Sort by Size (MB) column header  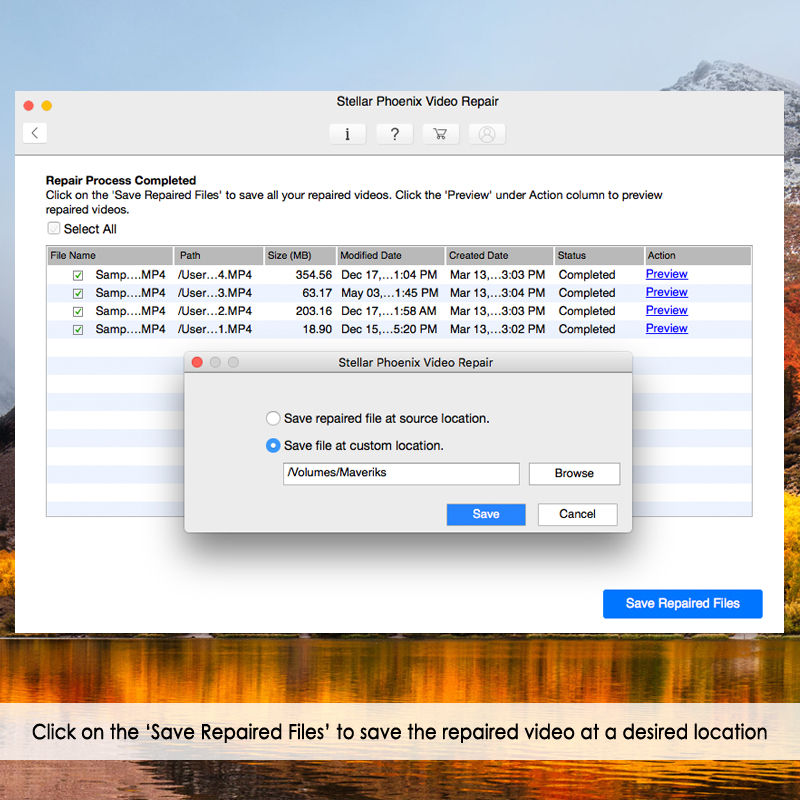300,256
